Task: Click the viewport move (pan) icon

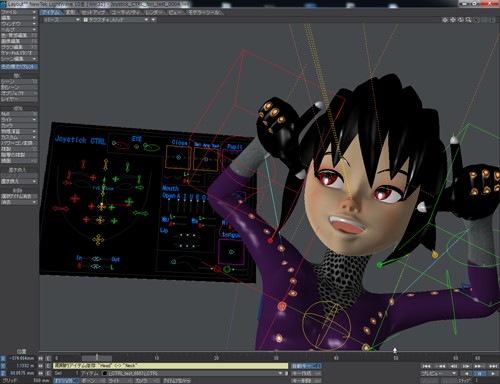Action: (x=452, y=20)
